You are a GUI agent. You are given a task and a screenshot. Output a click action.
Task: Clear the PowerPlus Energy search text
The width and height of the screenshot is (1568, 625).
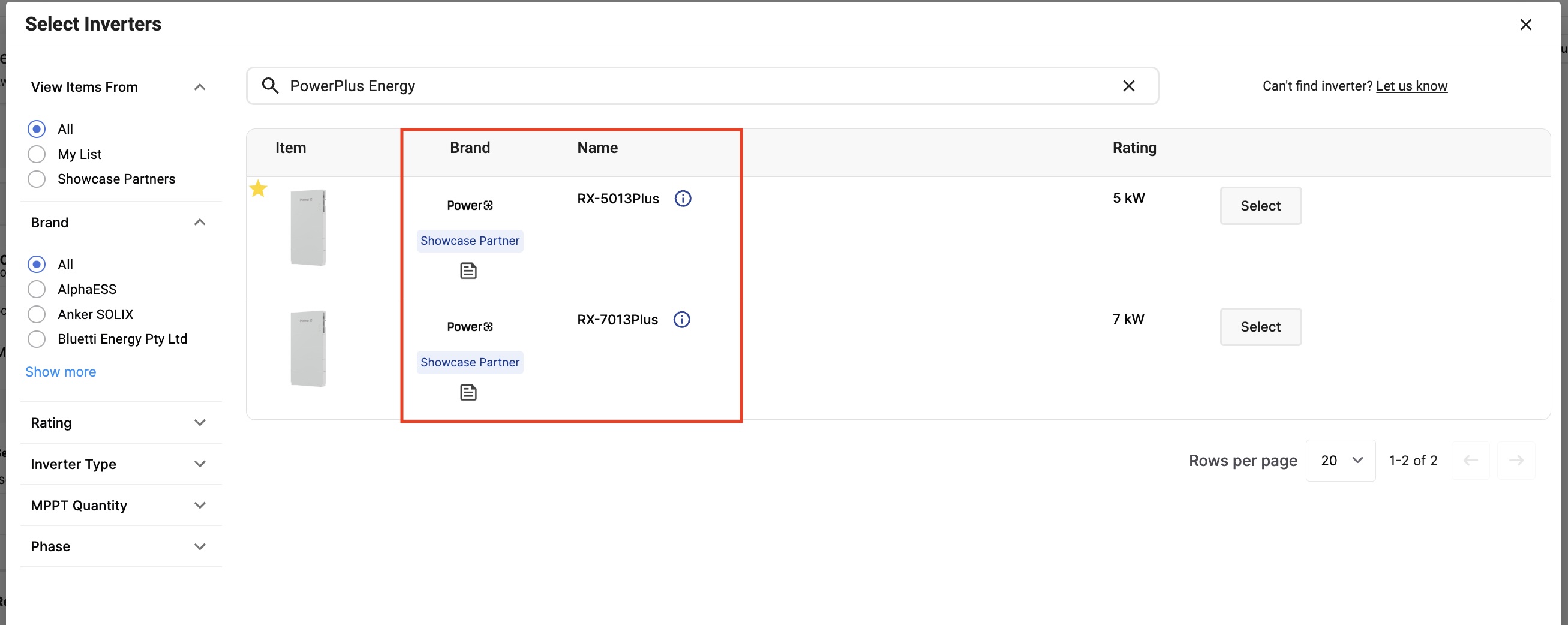pos(1128,86)
